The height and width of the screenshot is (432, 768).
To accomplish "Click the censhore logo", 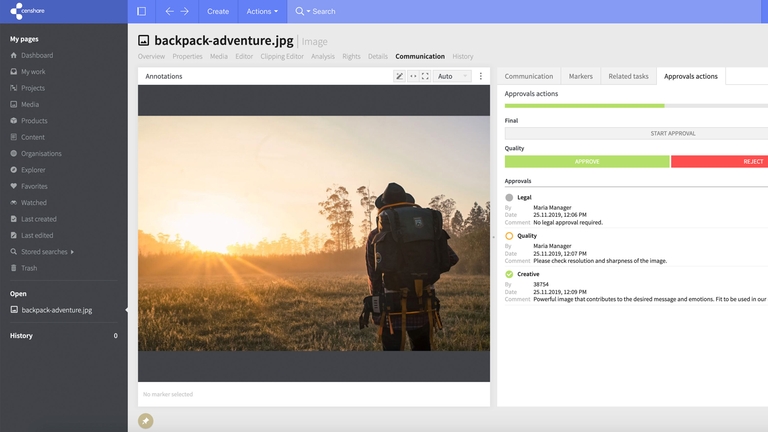I will click(27, 11).
